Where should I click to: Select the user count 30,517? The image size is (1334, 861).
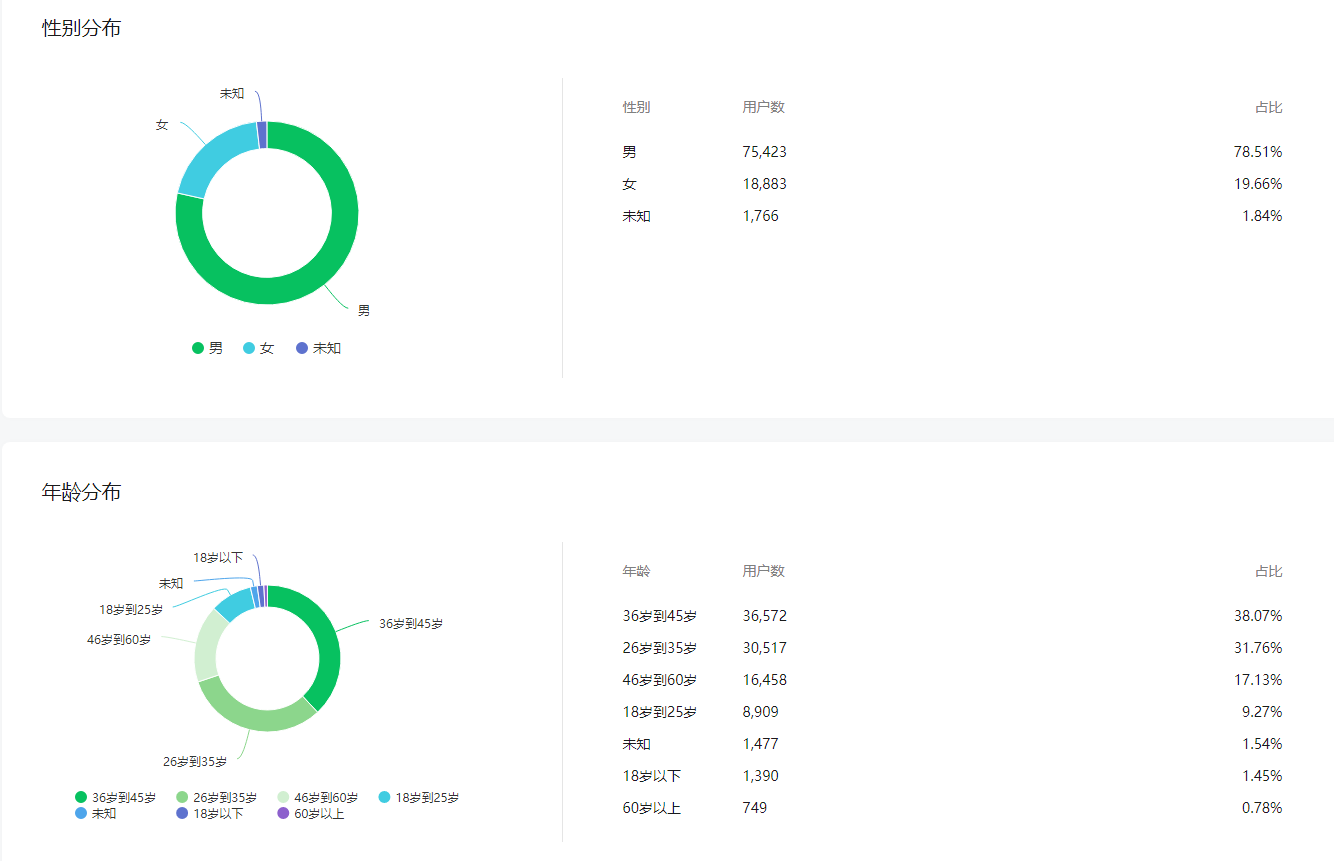(x=765, y=648)
